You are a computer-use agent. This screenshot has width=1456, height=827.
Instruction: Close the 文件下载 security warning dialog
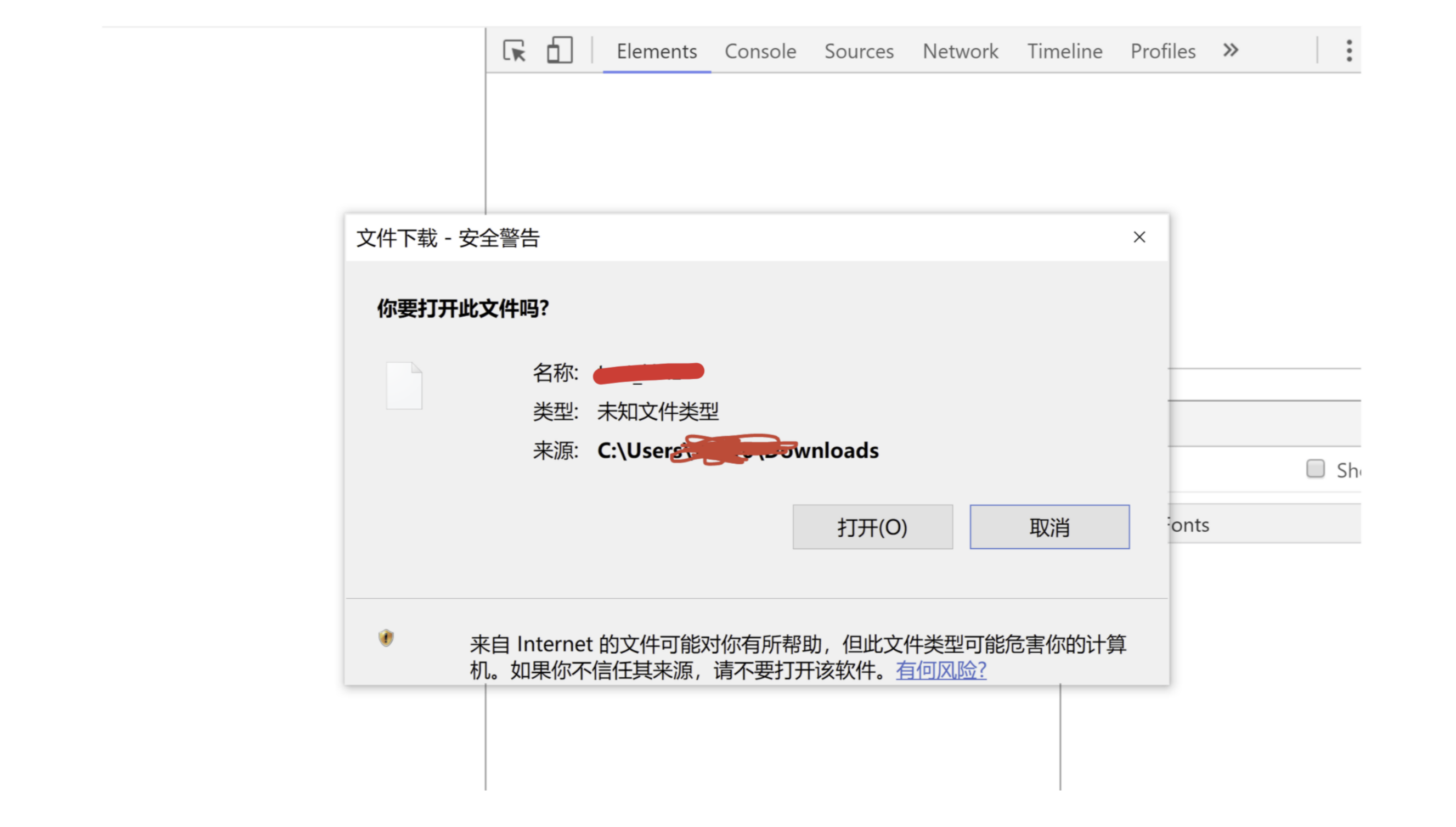(1139, 238)
